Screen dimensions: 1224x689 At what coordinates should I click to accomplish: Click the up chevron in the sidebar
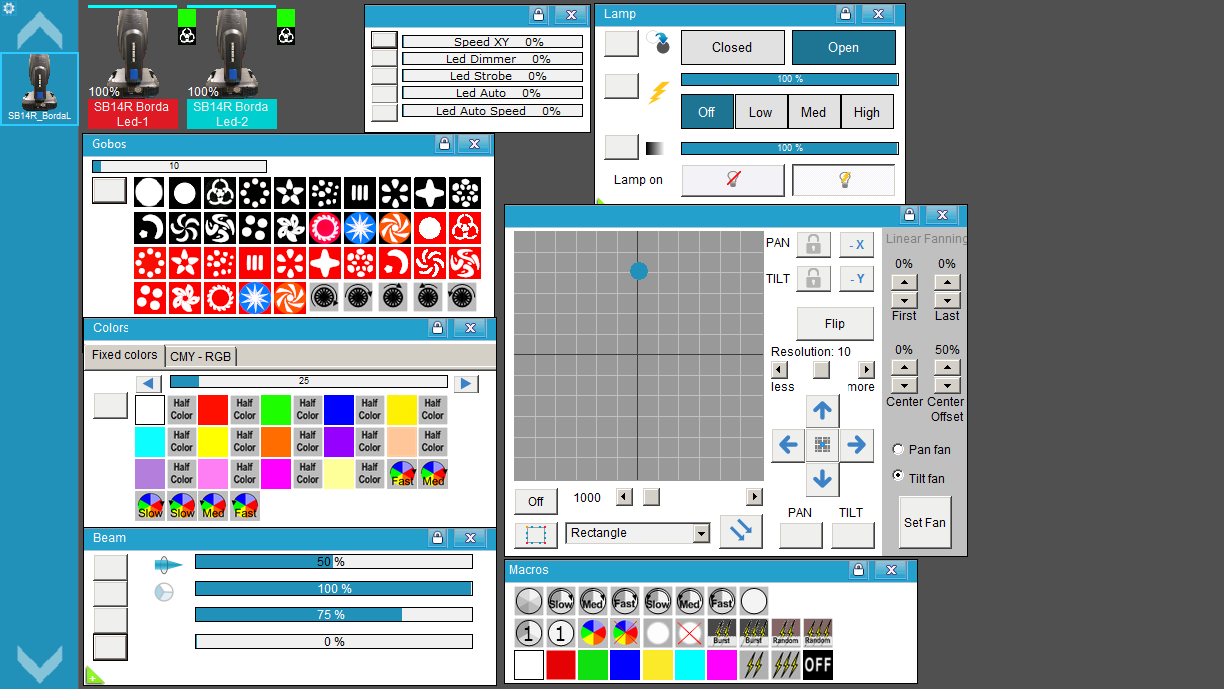[x=39, y=31]
